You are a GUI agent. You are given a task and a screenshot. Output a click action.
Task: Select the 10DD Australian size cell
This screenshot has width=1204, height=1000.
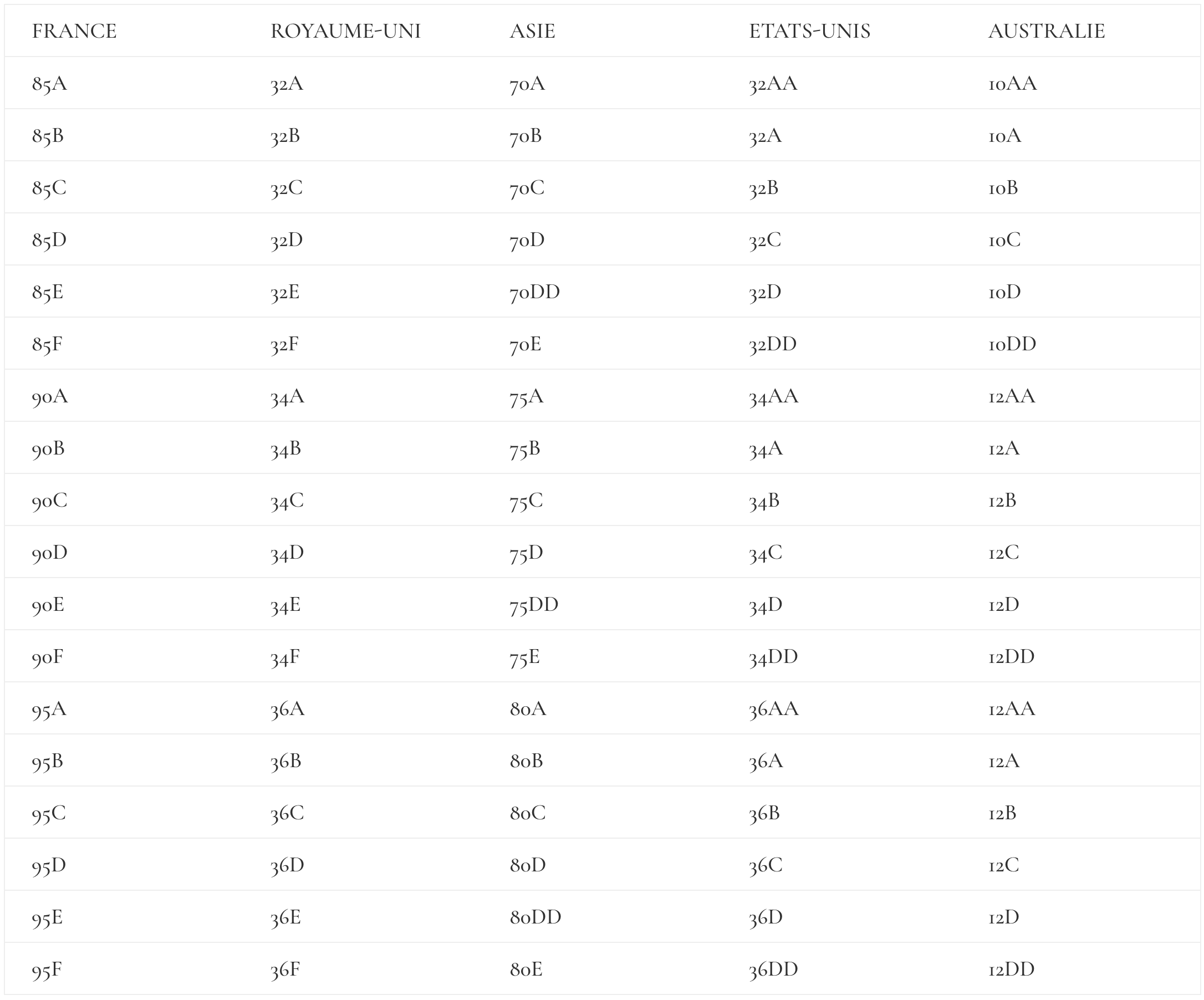(1012, 344)
